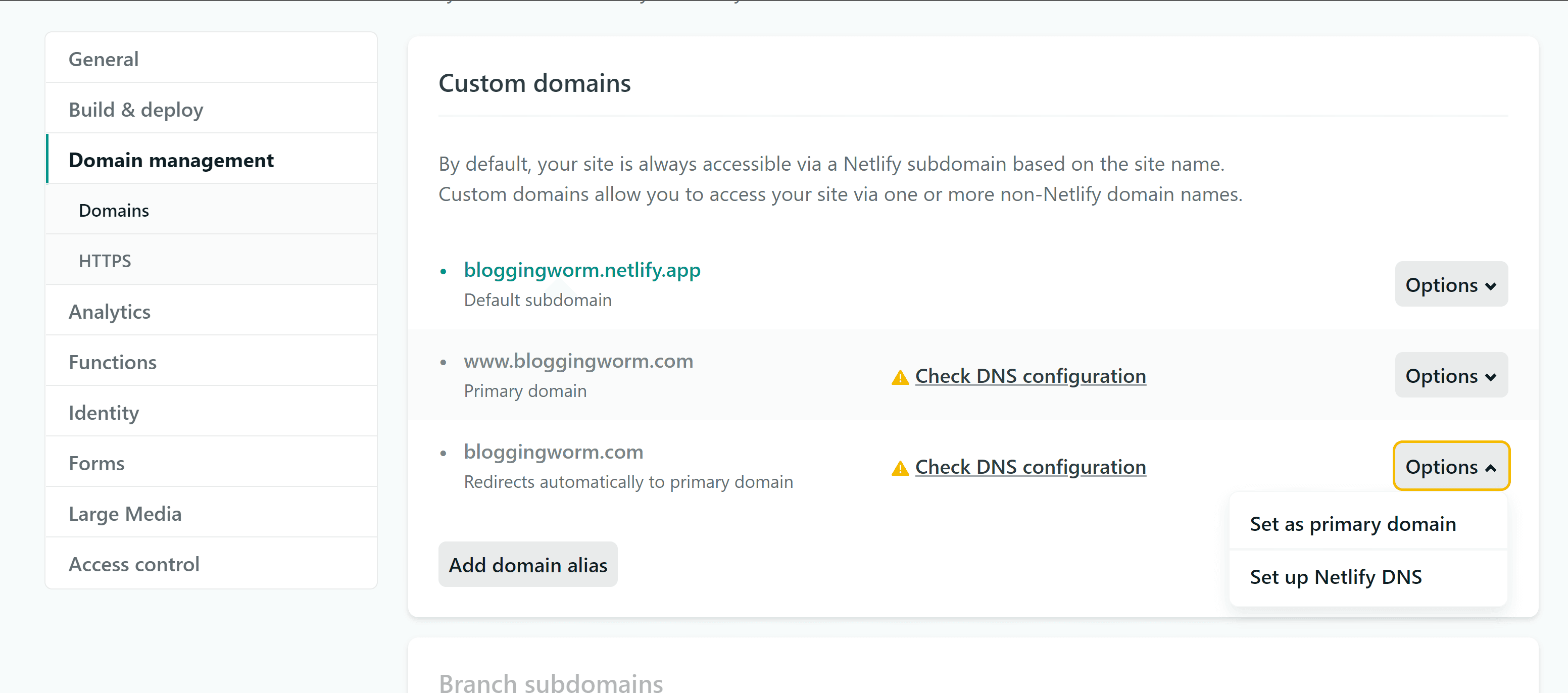
Task: Select Set as primary domain
Action: point(1352,523)
